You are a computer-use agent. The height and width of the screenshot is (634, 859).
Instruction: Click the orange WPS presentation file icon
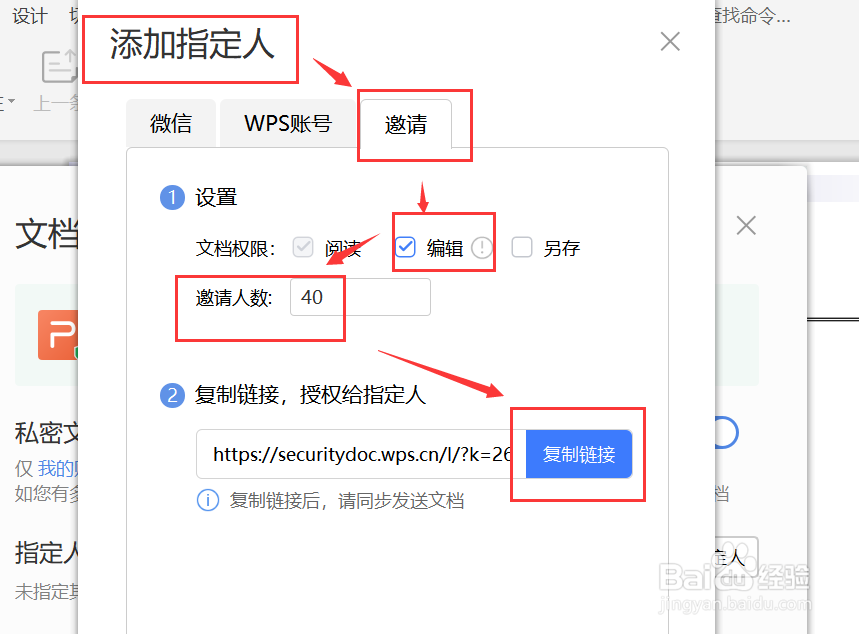coord(58,335)
